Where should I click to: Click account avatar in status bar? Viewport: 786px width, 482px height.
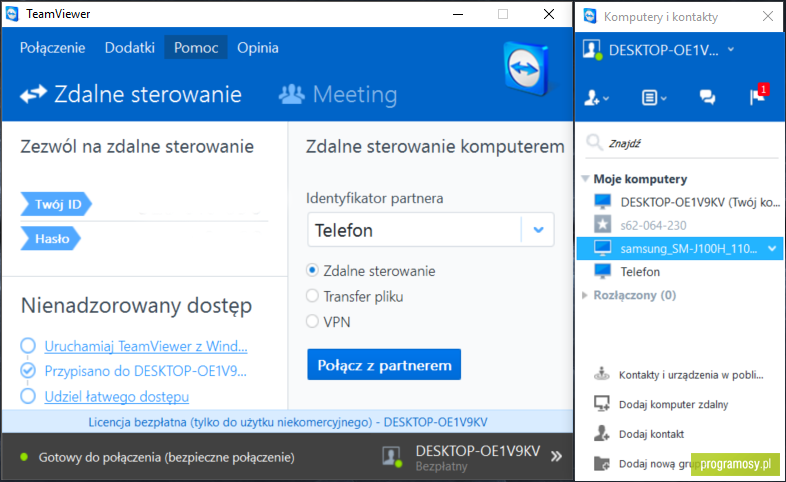(391, 456)
